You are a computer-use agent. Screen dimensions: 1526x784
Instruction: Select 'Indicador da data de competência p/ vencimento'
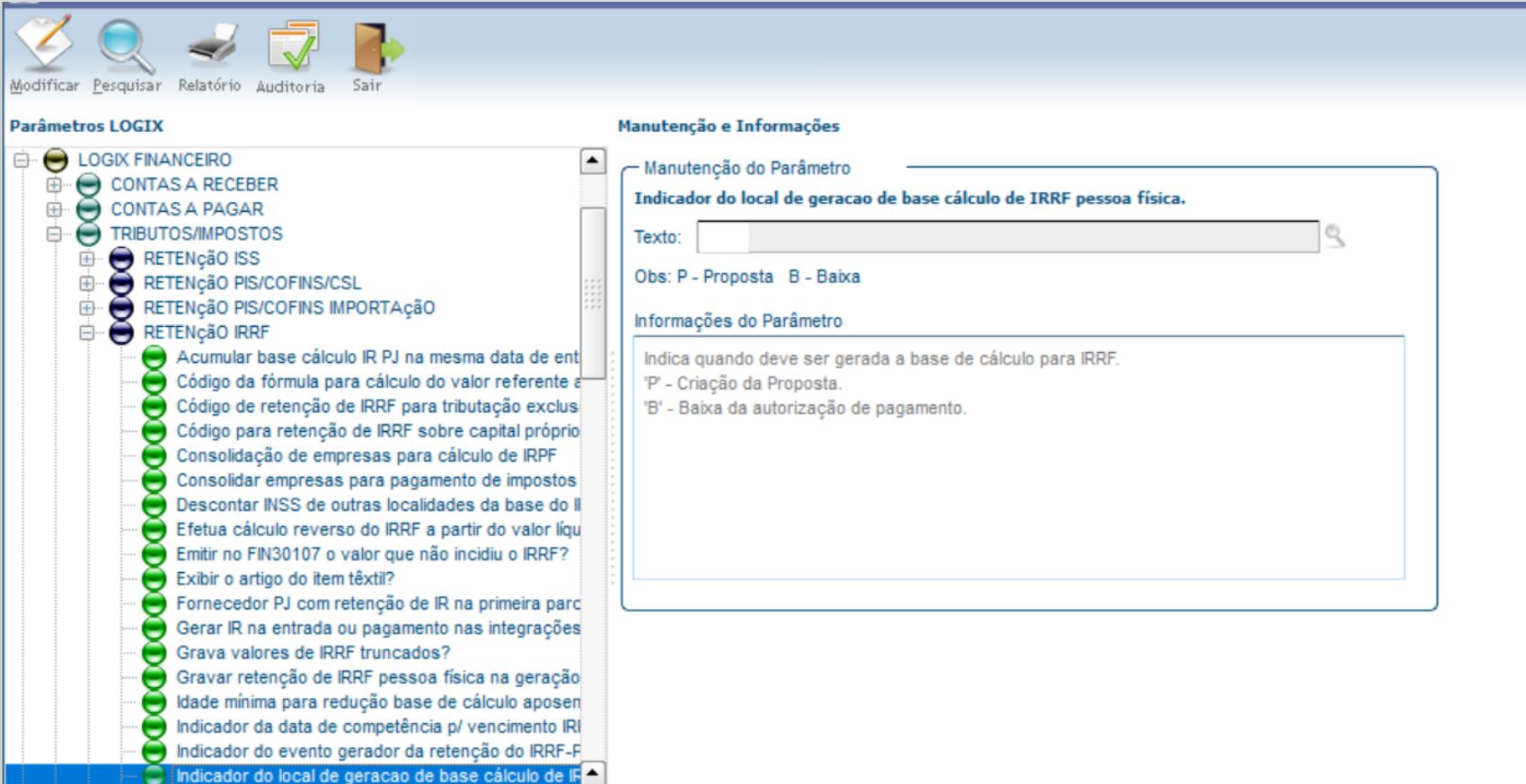click(377, 727)
